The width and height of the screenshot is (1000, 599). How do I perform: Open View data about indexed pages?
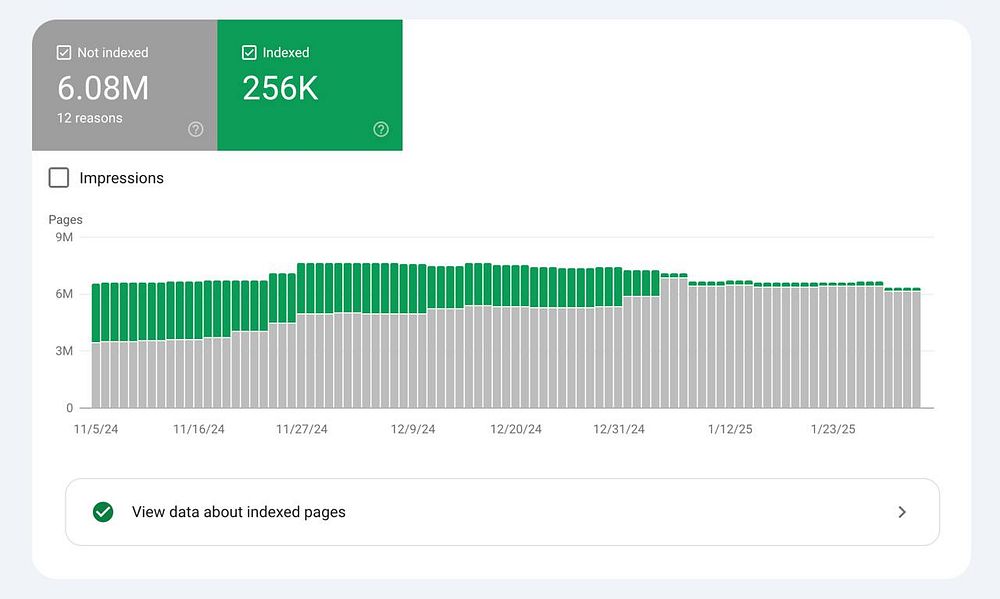point(239,512)
